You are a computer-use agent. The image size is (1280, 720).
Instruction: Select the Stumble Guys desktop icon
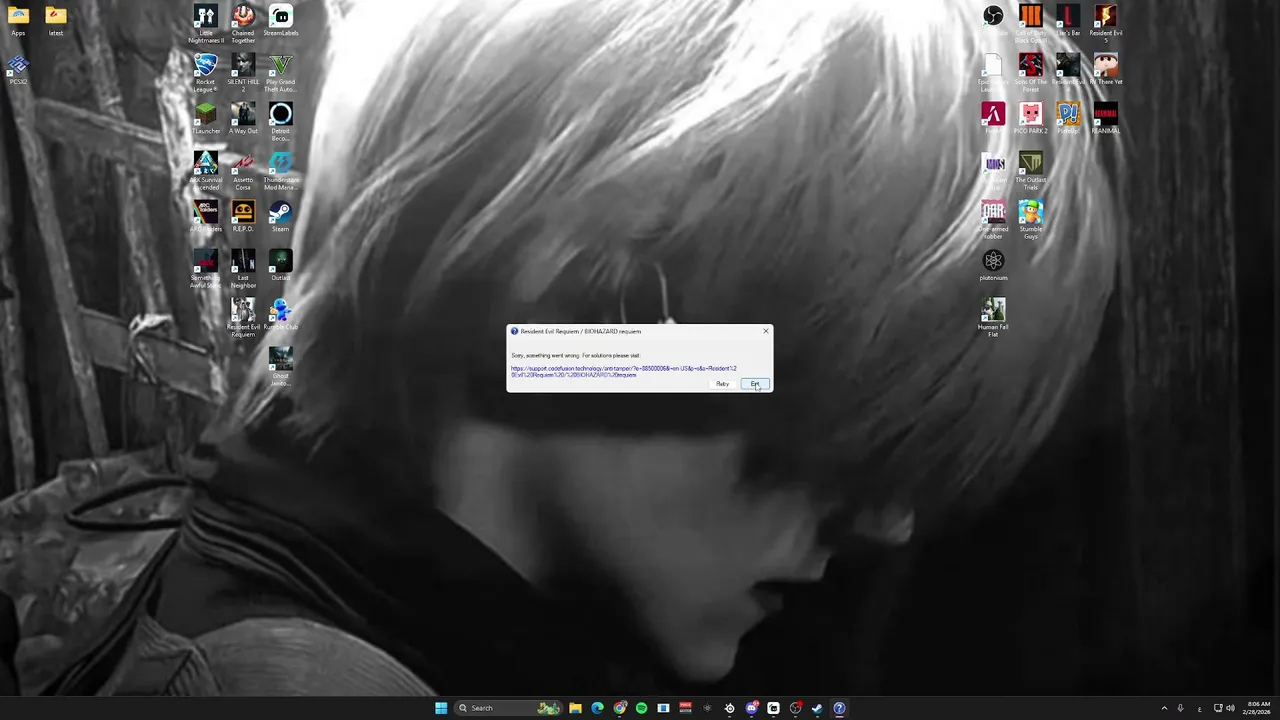1031,220
